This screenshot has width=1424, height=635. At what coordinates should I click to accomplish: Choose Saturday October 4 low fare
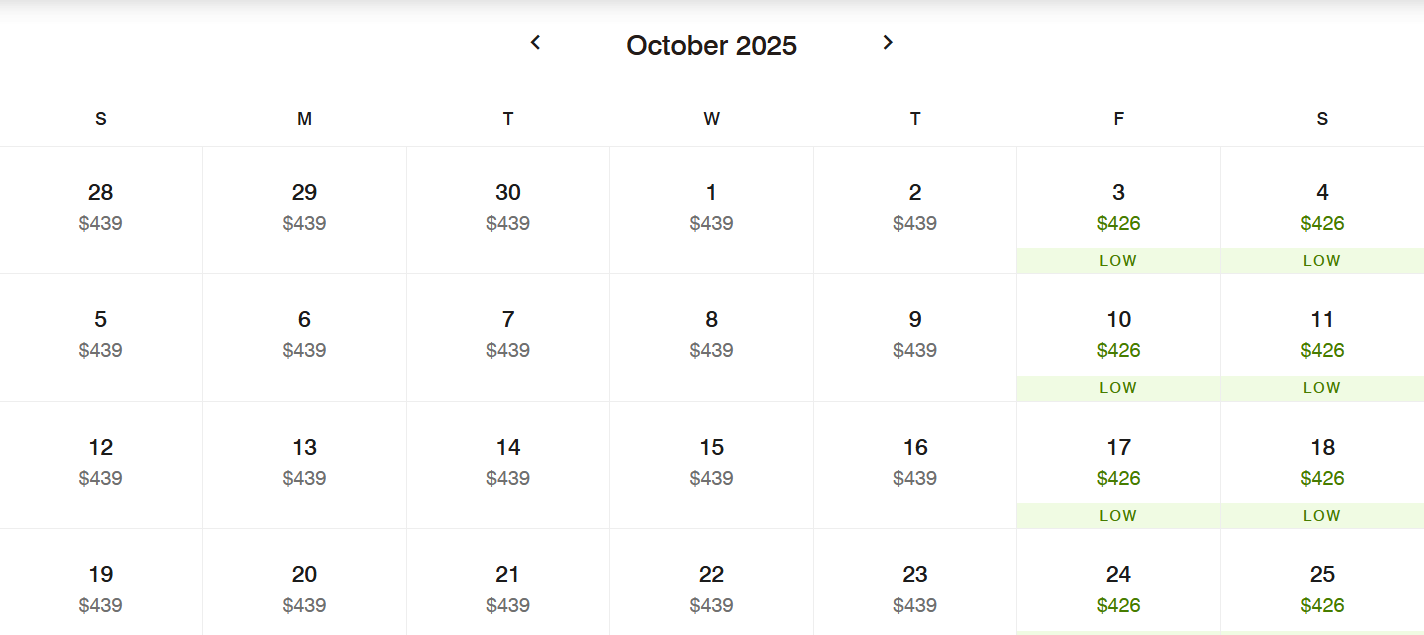click(x=1322, y=210)
